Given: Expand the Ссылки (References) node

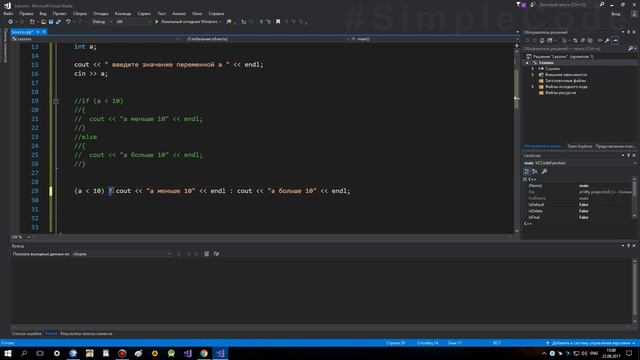Looking at the screenshot, I should tap(533, 69).
